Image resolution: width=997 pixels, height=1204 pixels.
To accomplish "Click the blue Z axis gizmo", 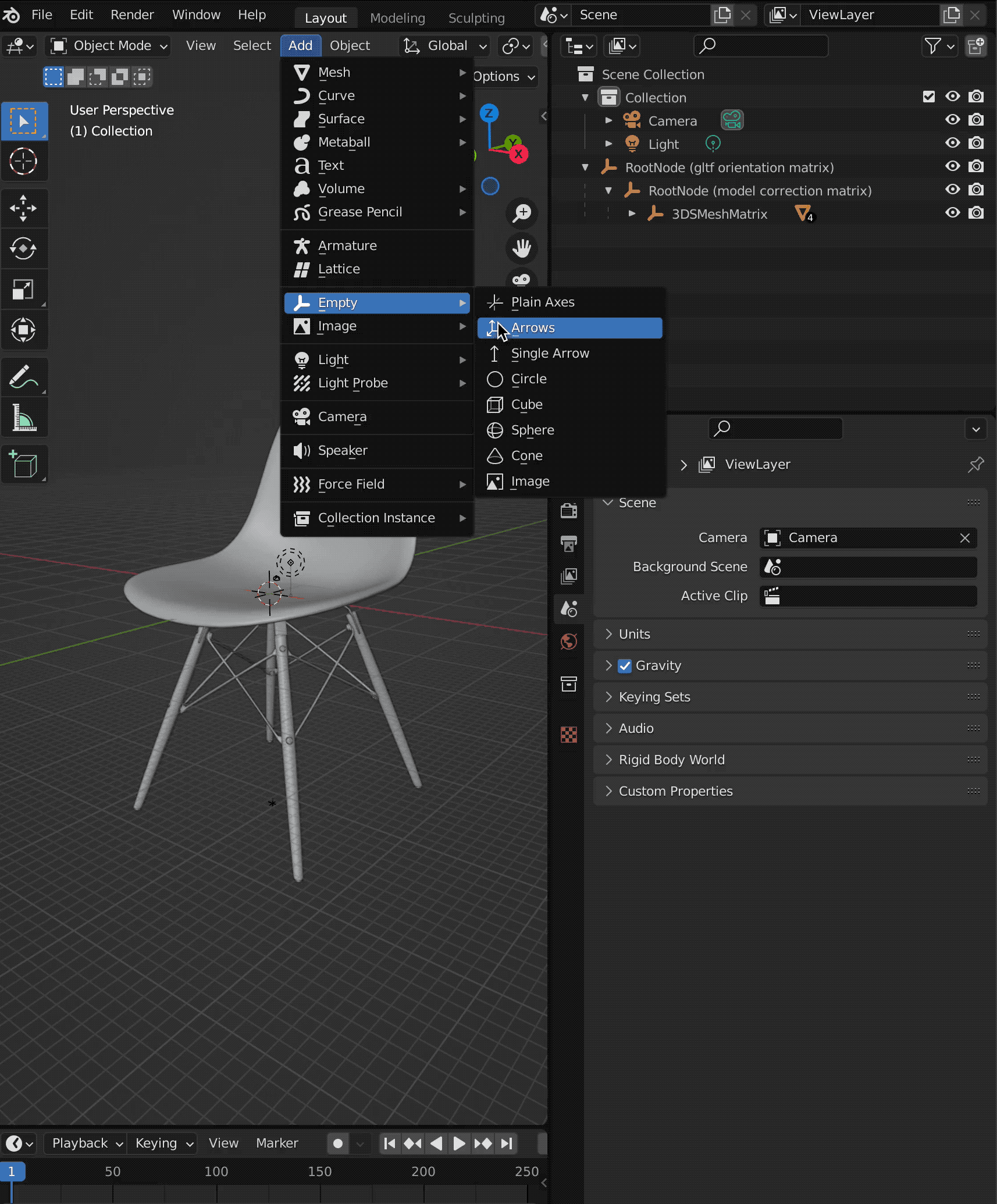I will 489,113.
